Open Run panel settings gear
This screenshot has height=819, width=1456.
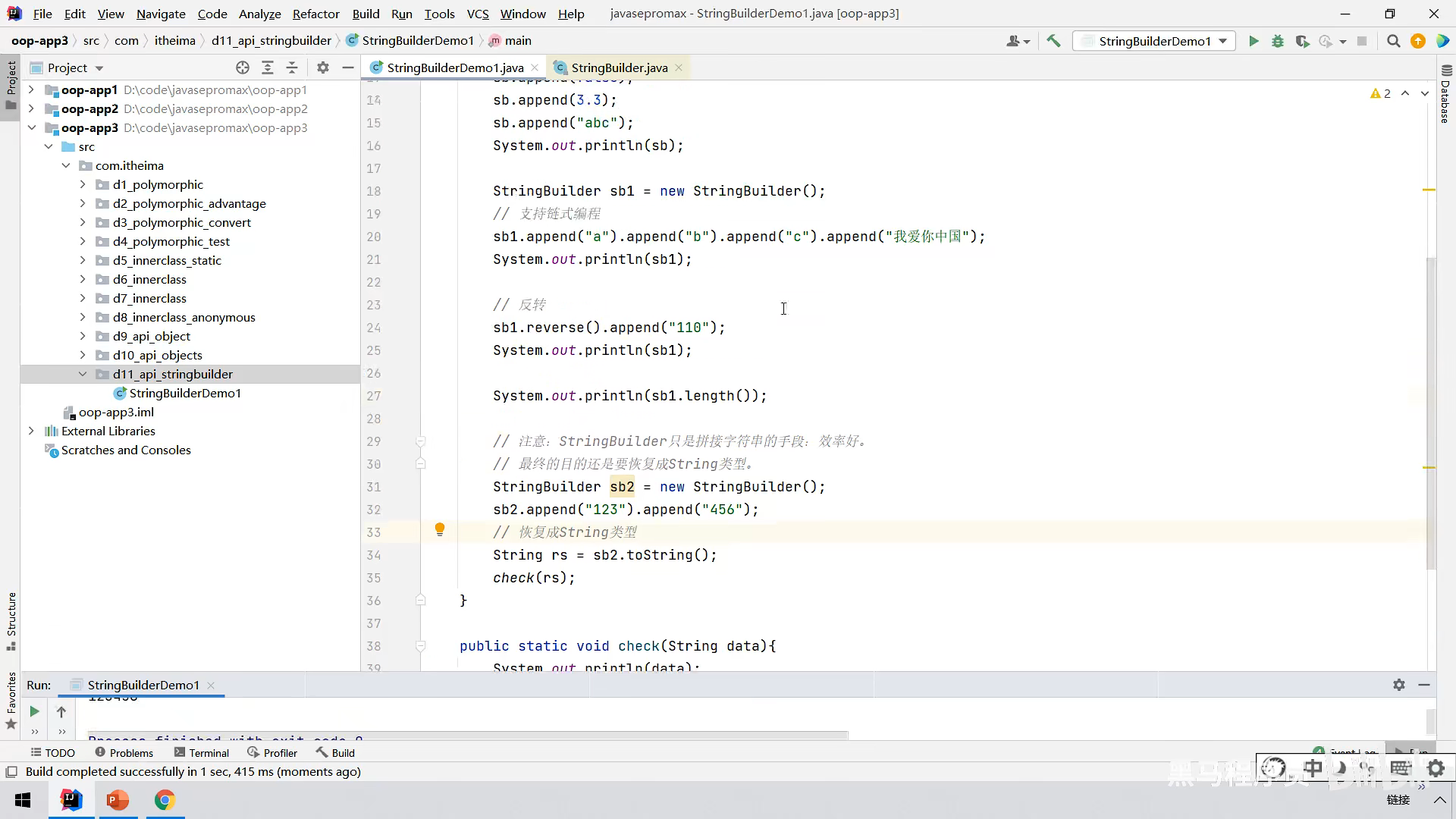click(1399, 685)
